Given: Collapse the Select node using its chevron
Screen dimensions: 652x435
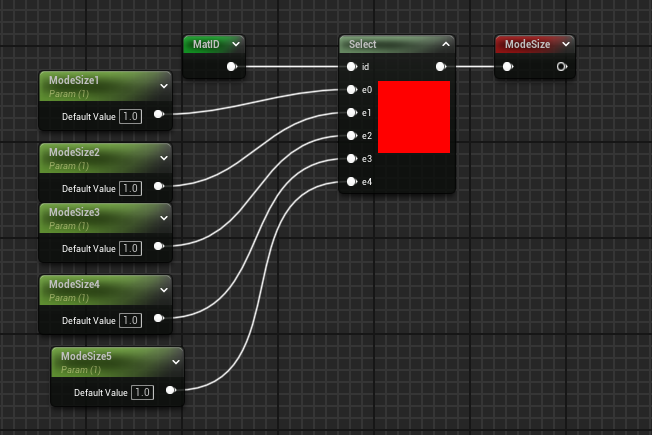Looking at the screenshot, I should pyautogui.click(x=446, y=45).
